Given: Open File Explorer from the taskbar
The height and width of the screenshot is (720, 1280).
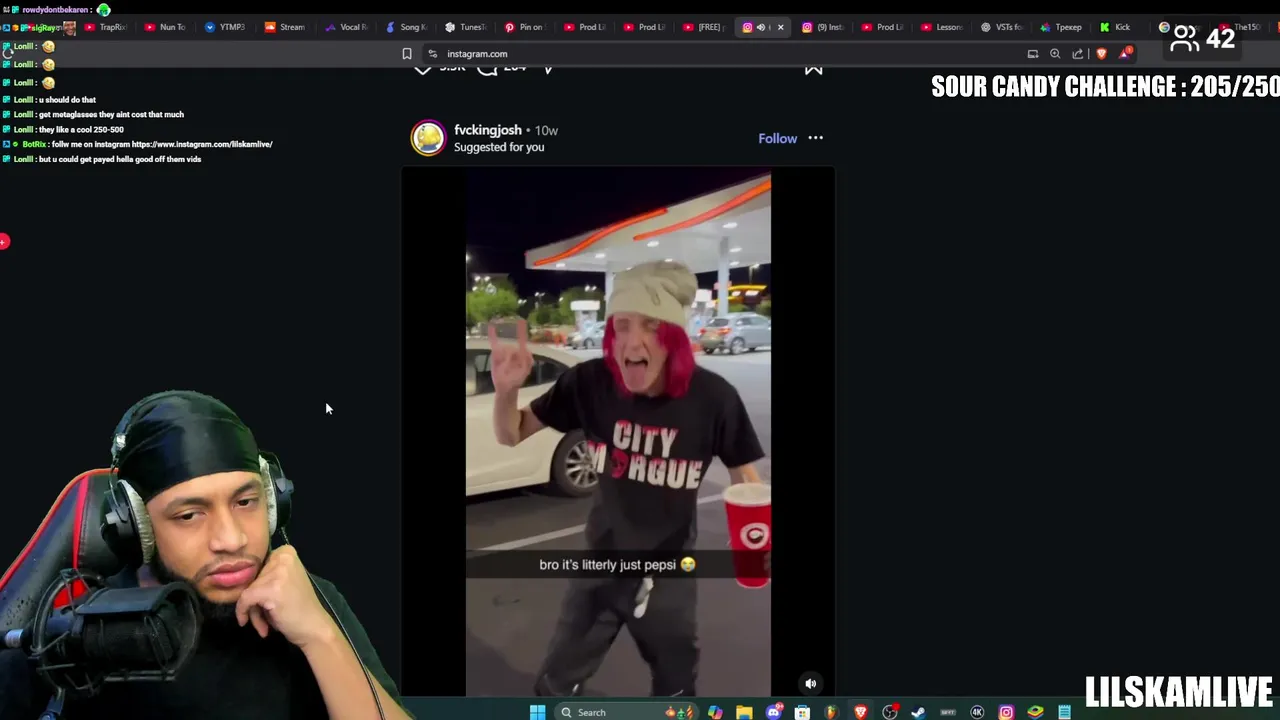Looking at the screenshot, I should [x=744, y=712].
